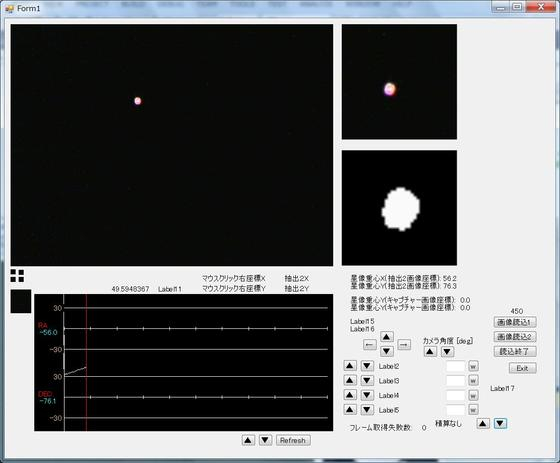Image resolution: width=560 pixels, height=463 pixels.
Task: Click up arrow left of Refresh
Action: (248, 440)
